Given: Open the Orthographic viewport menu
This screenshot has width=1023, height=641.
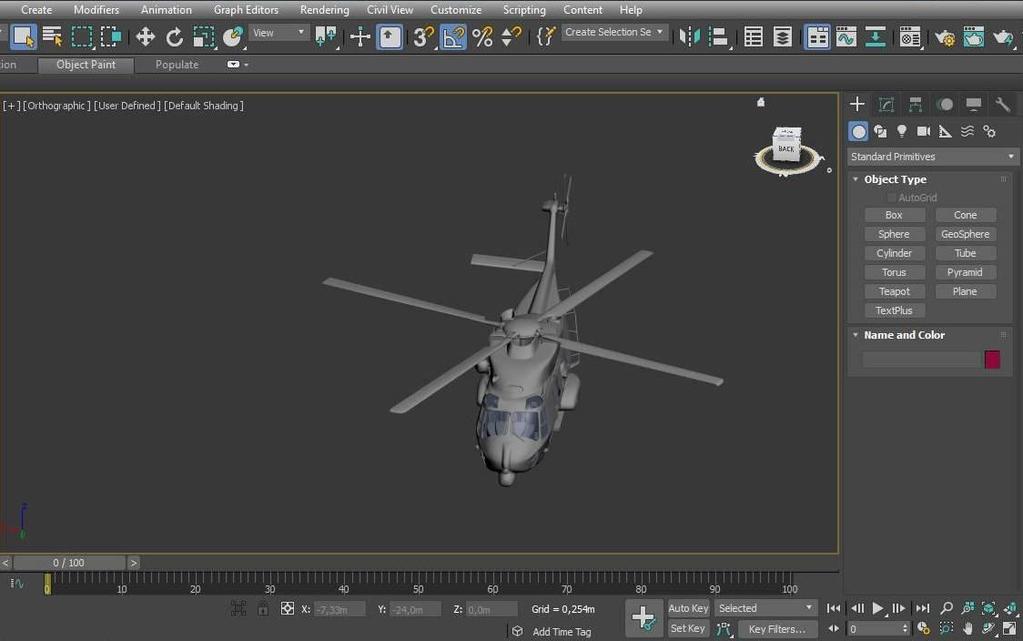Looking at the screenshot, I should pyautogui.click(x=57, y=105).
